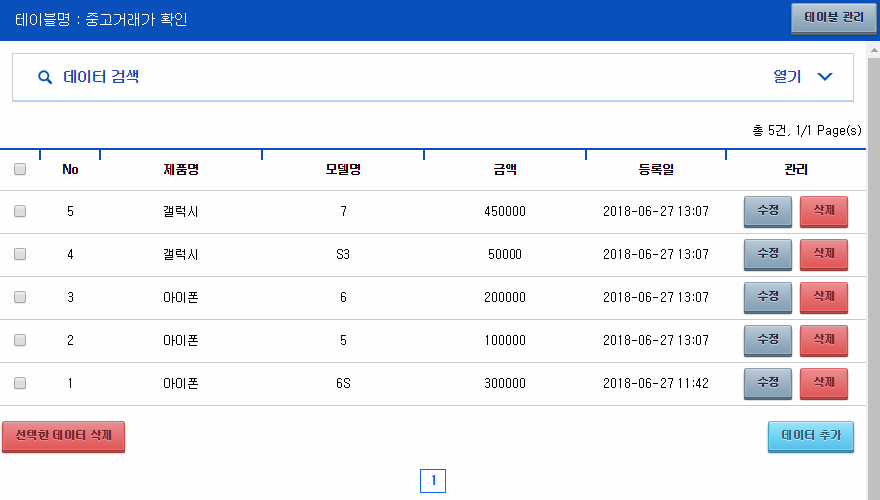Screen dimensions: 880x500
Task: Click the No column header
Action: (x=70, y=169)
